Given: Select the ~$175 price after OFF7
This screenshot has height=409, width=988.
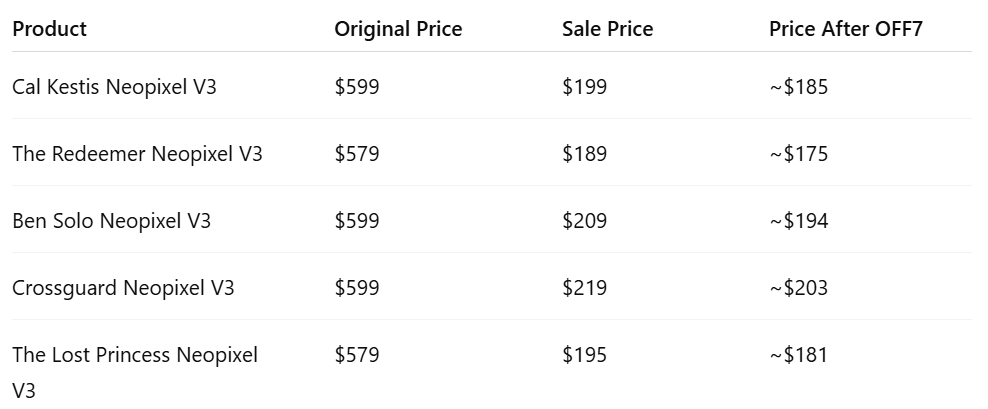Looking at the screenshot, I should (x=798, y=154).
